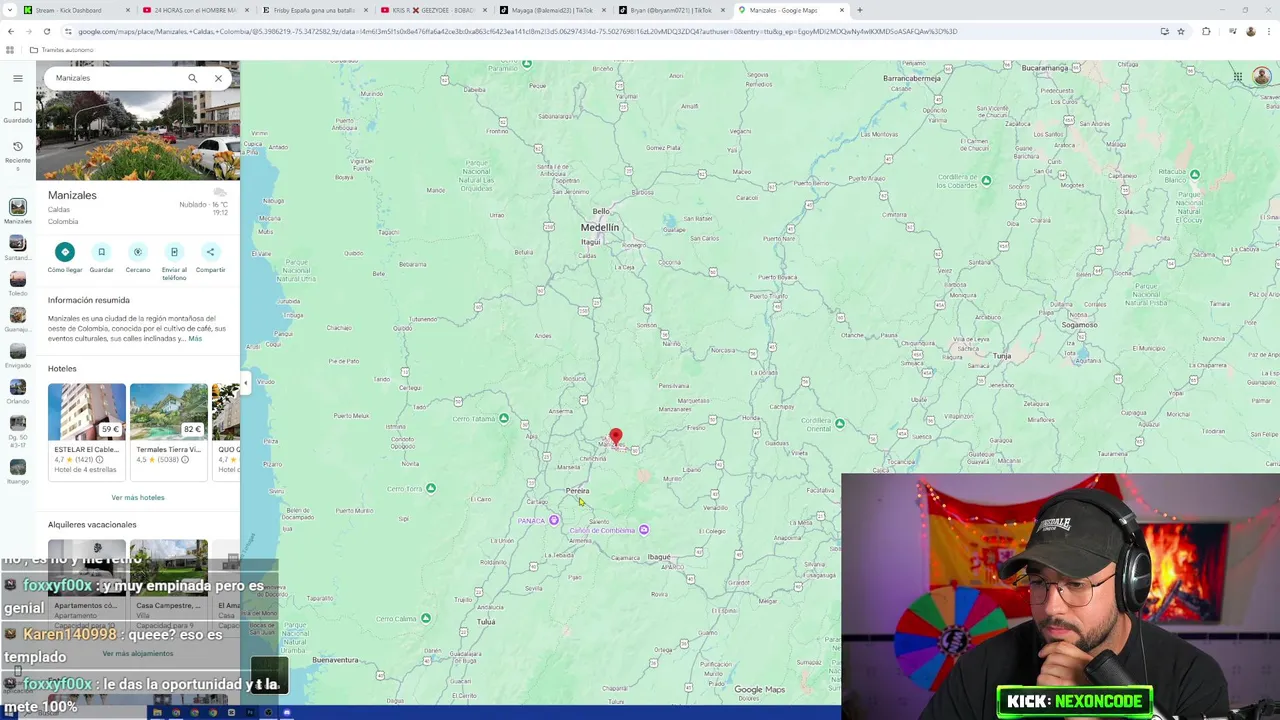Click the browser forward arrow
The width and height of the screenshot is (1280, 720).
pyautogui.click(x=29, y=31)
